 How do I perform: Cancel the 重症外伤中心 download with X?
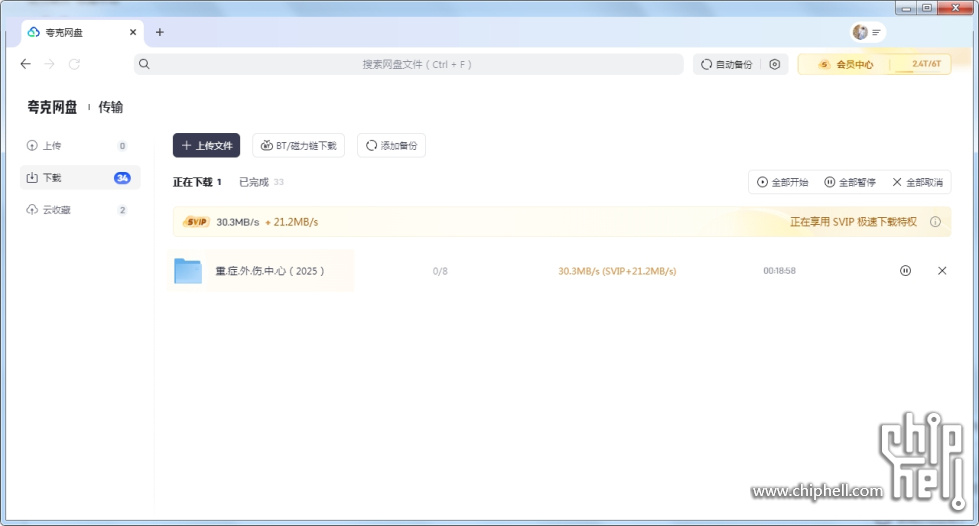point(942,270)
